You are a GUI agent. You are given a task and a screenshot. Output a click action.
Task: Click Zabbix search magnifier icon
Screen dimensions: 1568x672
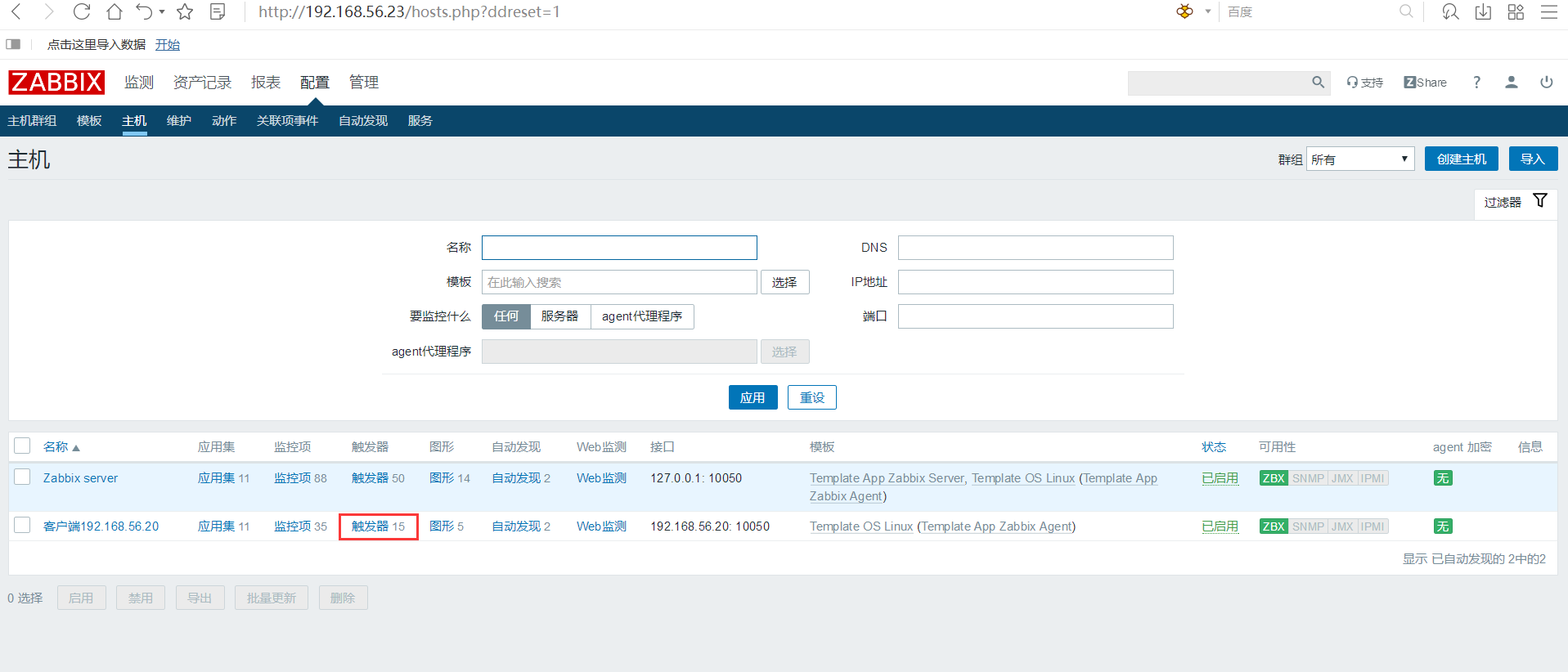1318,83
